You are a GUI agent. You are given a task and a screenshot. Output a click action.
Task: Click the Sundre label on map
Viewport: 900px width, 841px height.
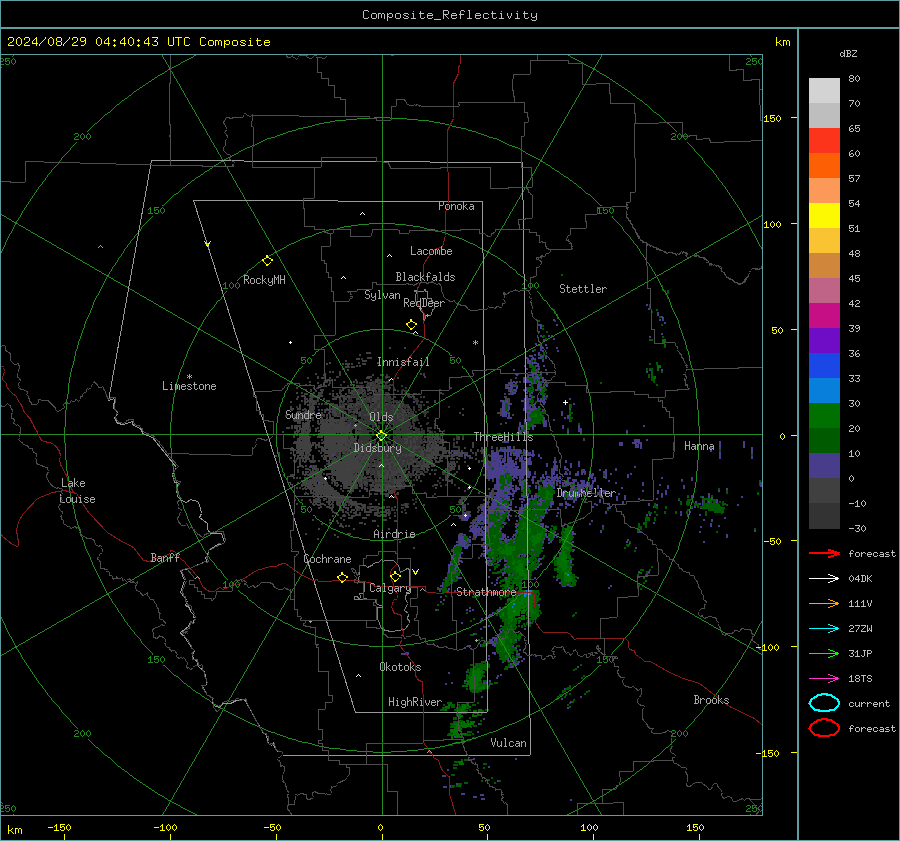coord(303,414)
